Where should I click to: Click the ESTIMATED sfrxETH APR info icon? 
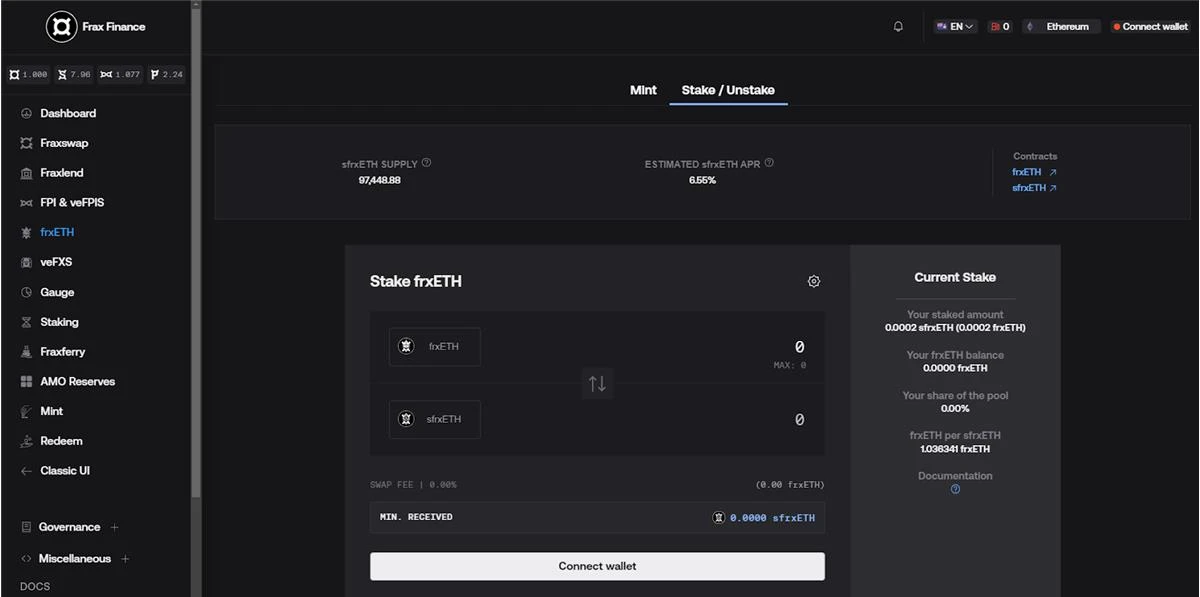tap(769, 163)
